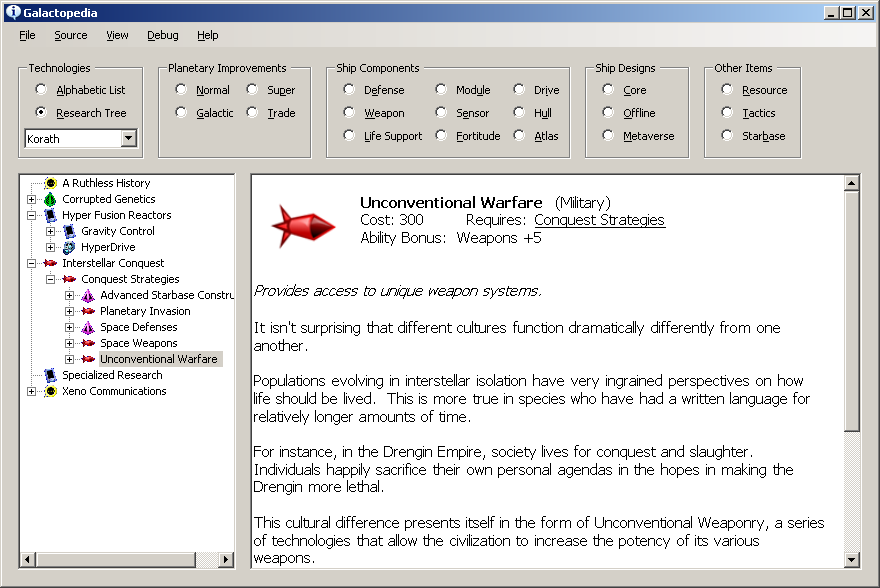Click the tree horizontal scrollbar left arrow

coord(28,559)
